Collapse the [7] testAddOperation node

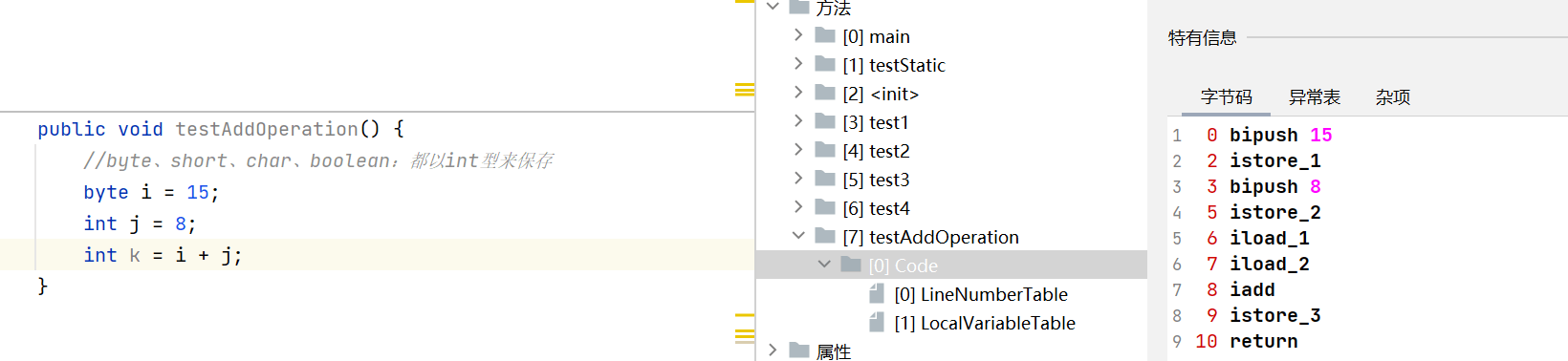point(798,236)
